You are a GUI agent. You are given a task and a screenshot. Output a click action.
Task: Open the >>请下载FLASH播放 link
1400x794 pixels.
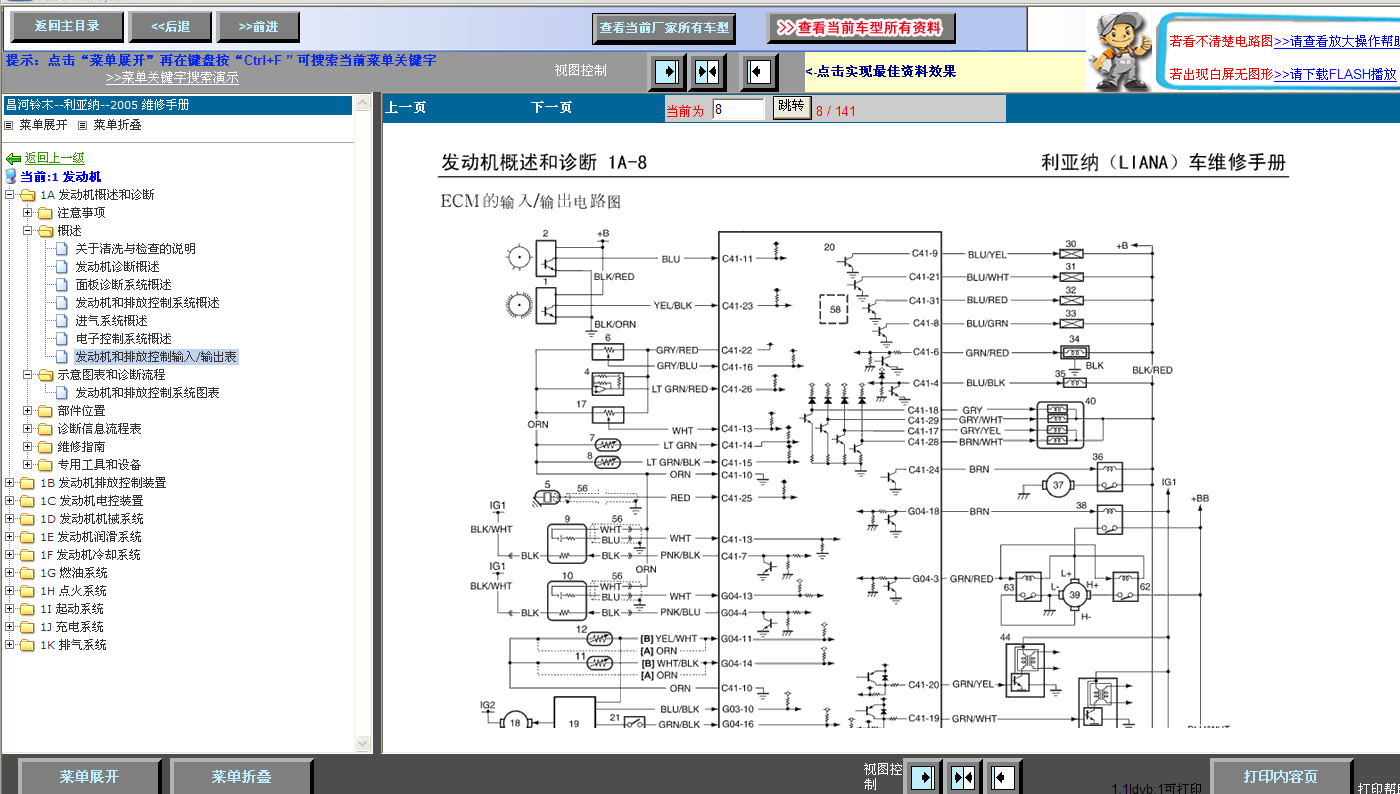(x=1336, y=74)
